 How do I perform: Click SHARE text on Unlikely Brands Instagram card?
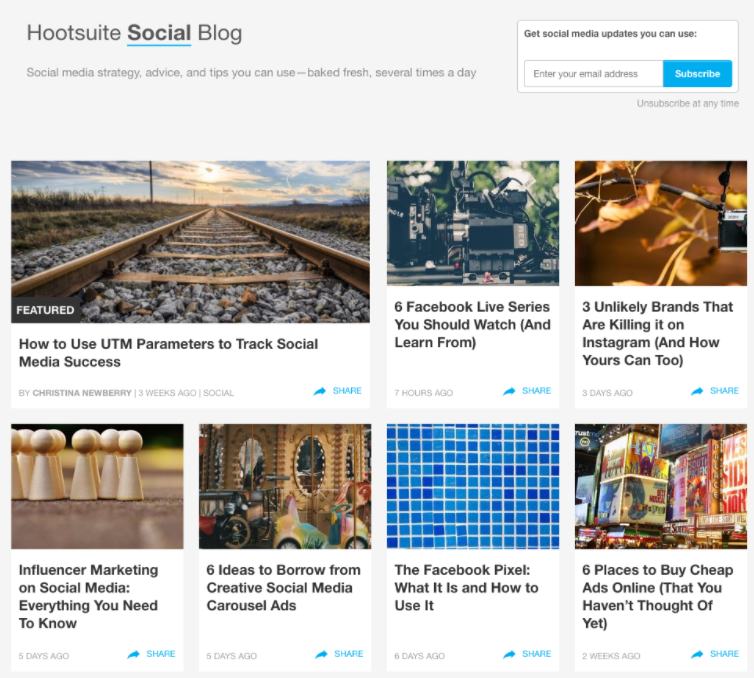coord(725,390)
